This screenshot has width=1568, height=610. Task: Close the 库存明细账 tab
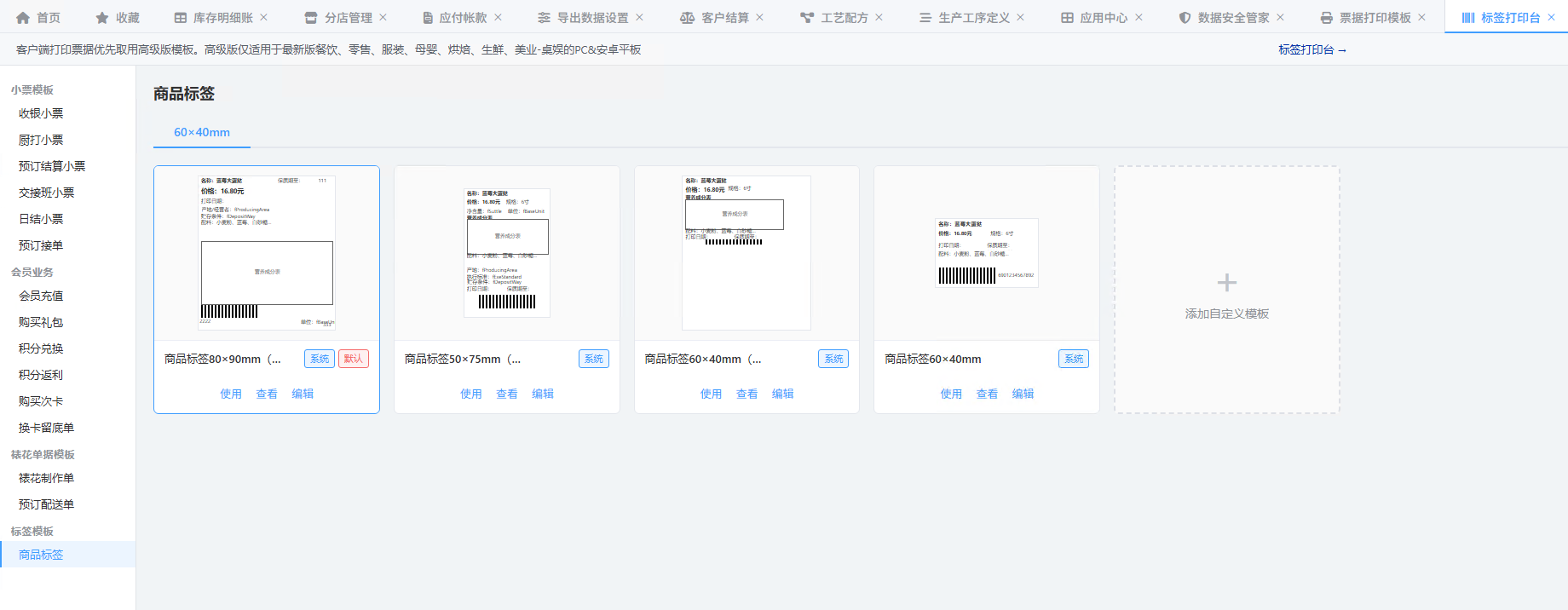click(263, 17)
